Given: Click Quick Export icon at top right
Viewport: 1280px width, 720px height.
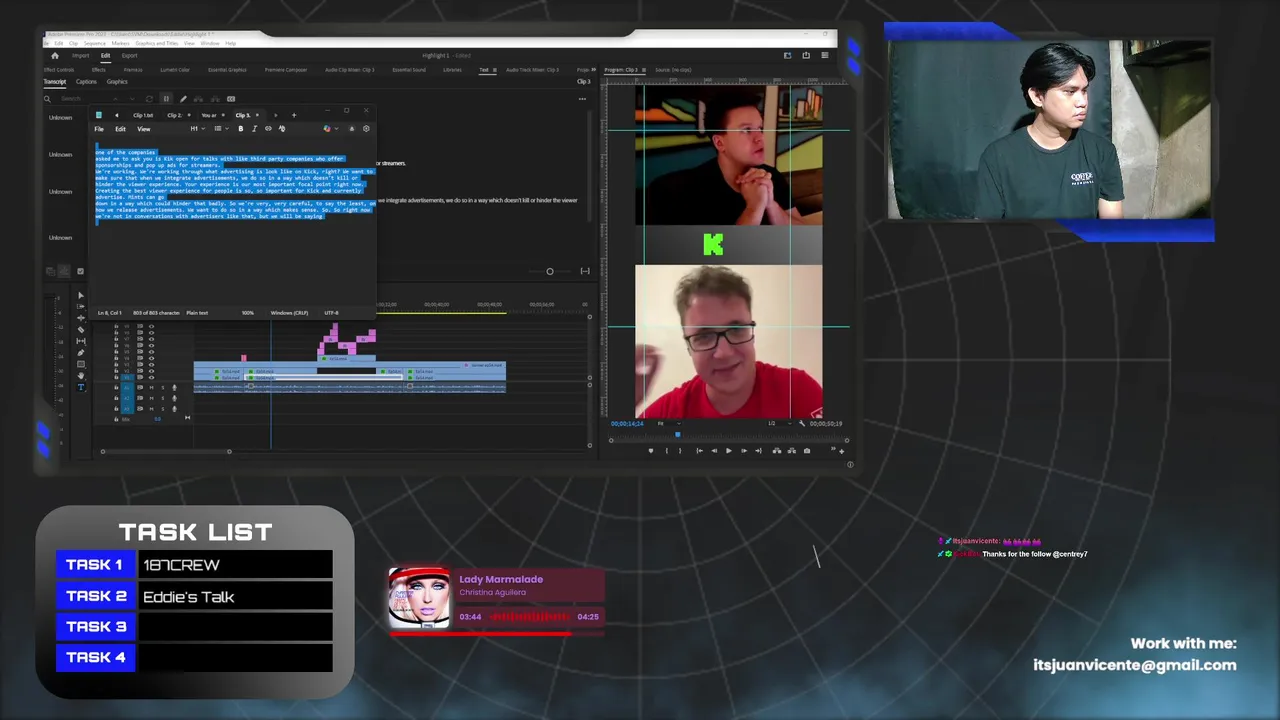Looking at the screenshot, I should click(x=806, y=55).
